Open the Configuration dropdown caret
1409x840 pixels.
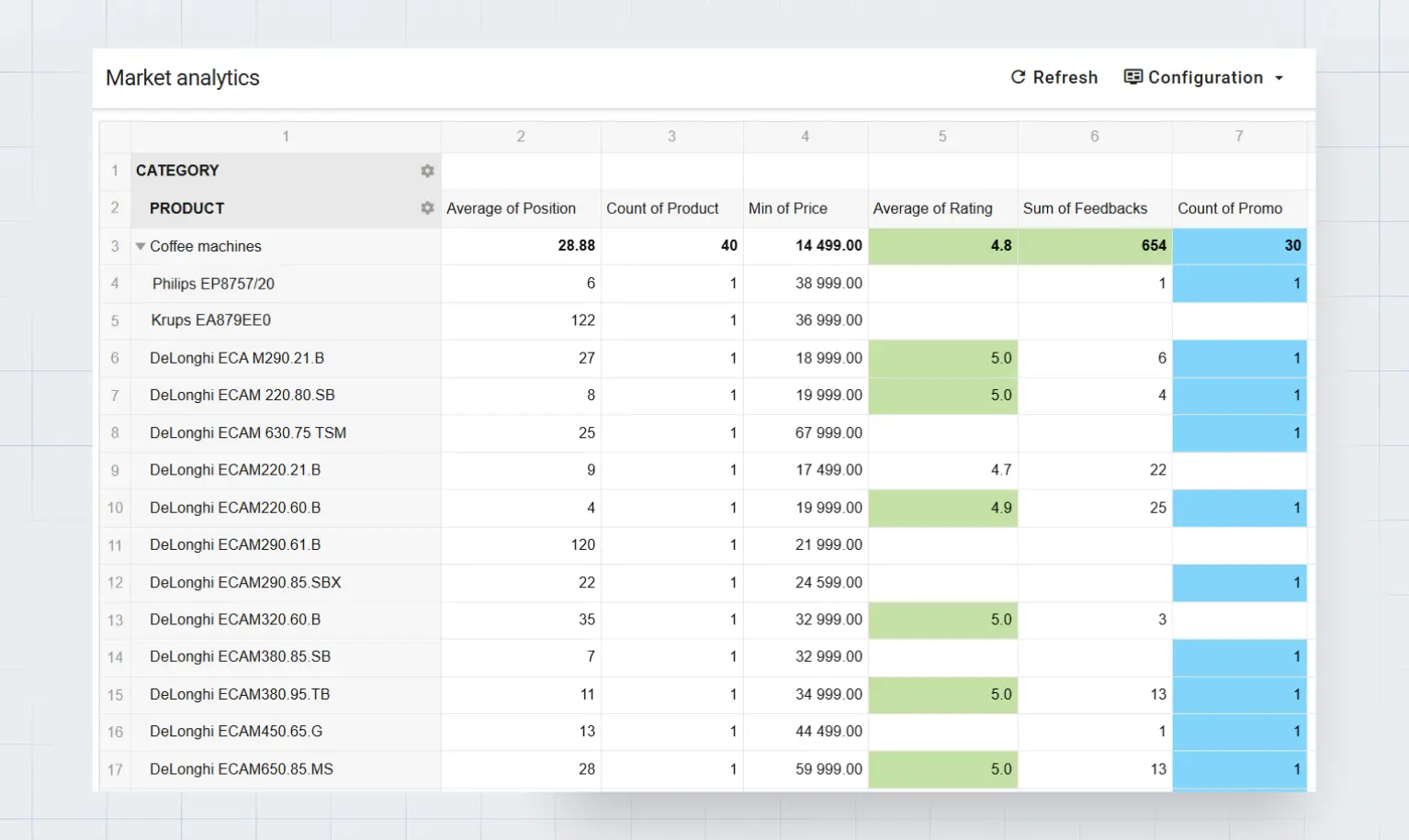pyautogui.click(x=1279, y=78)
